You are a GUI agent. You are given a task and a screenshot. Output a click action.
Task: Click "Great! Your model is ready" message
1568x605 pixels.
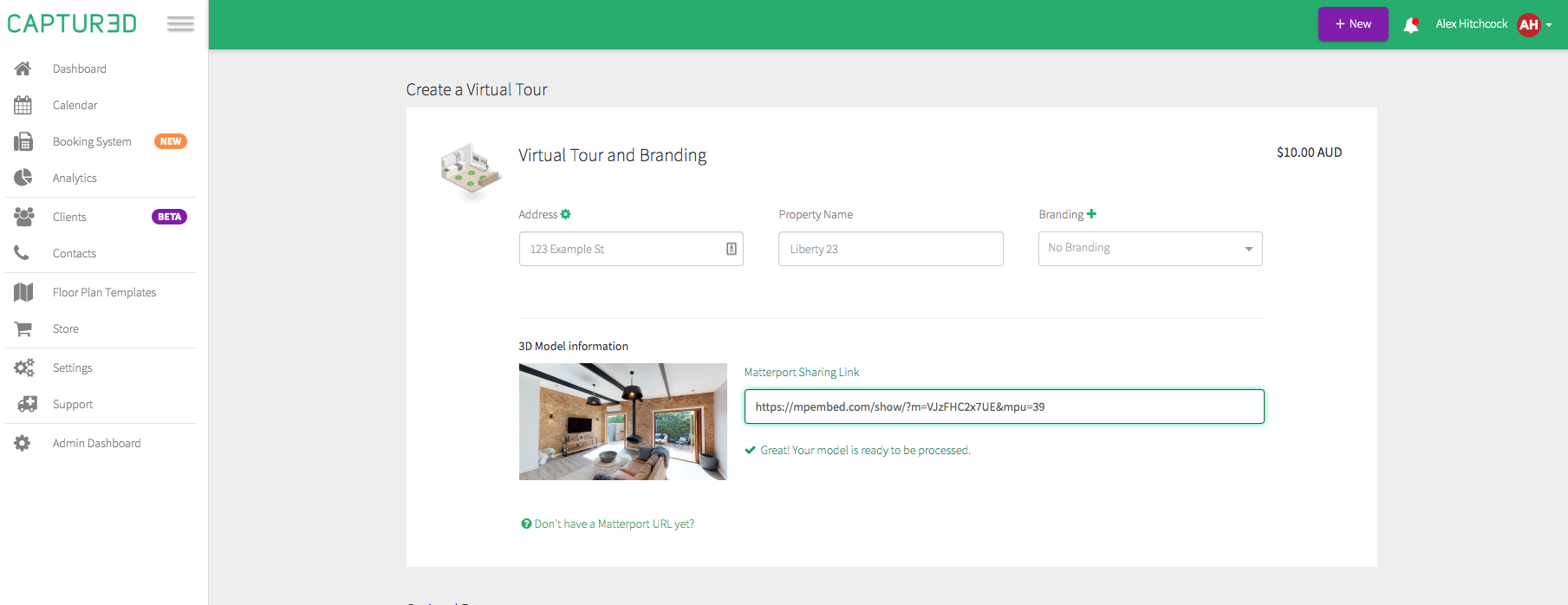[865, 450]
